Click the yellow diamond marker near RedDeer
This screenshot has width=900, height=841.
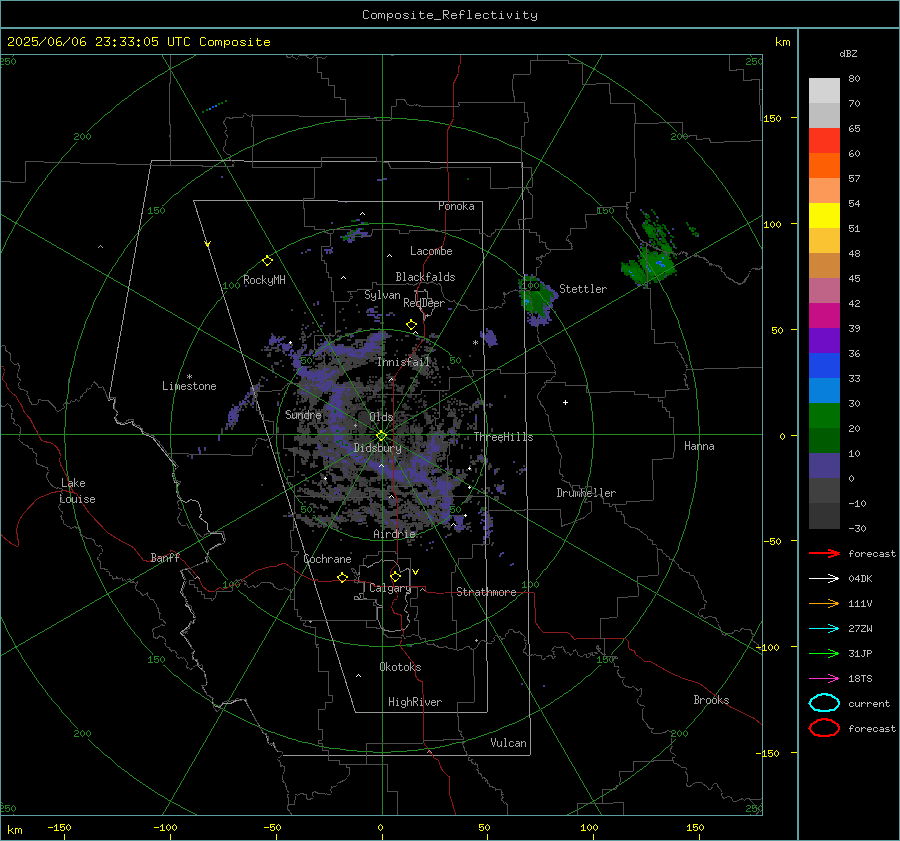tap(411, 325)
